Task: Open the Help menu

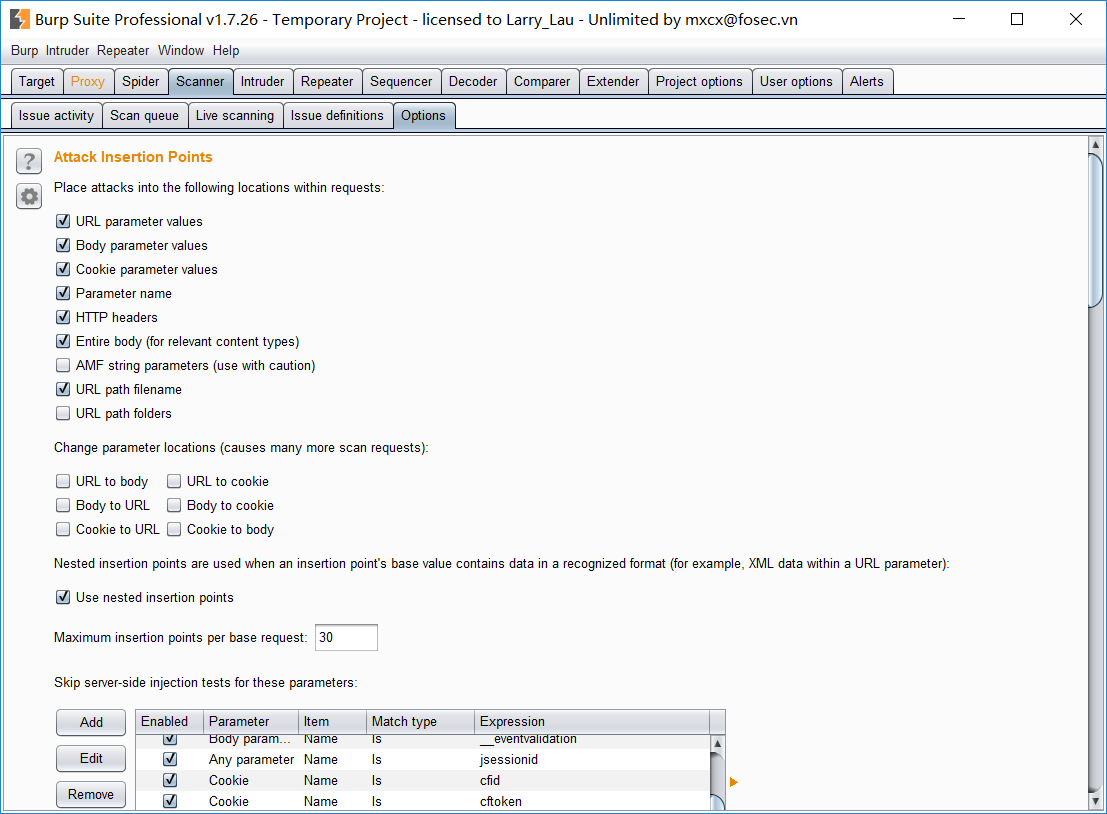Action: (226, 50)
